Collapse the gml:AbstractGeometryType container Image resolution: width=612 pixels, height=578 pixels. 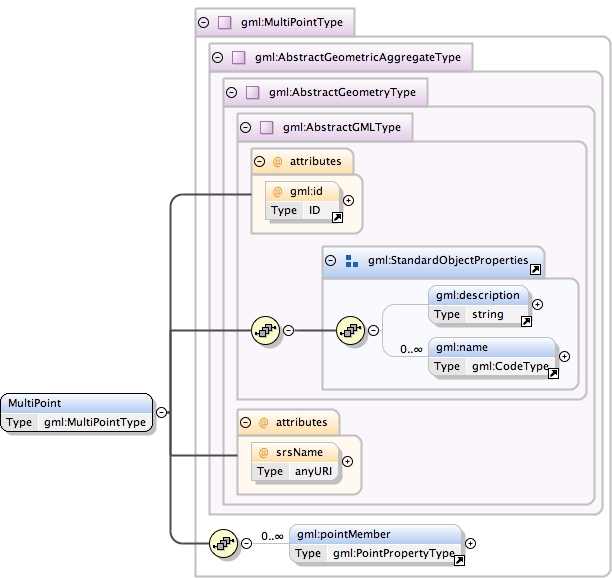pos(231,92)
